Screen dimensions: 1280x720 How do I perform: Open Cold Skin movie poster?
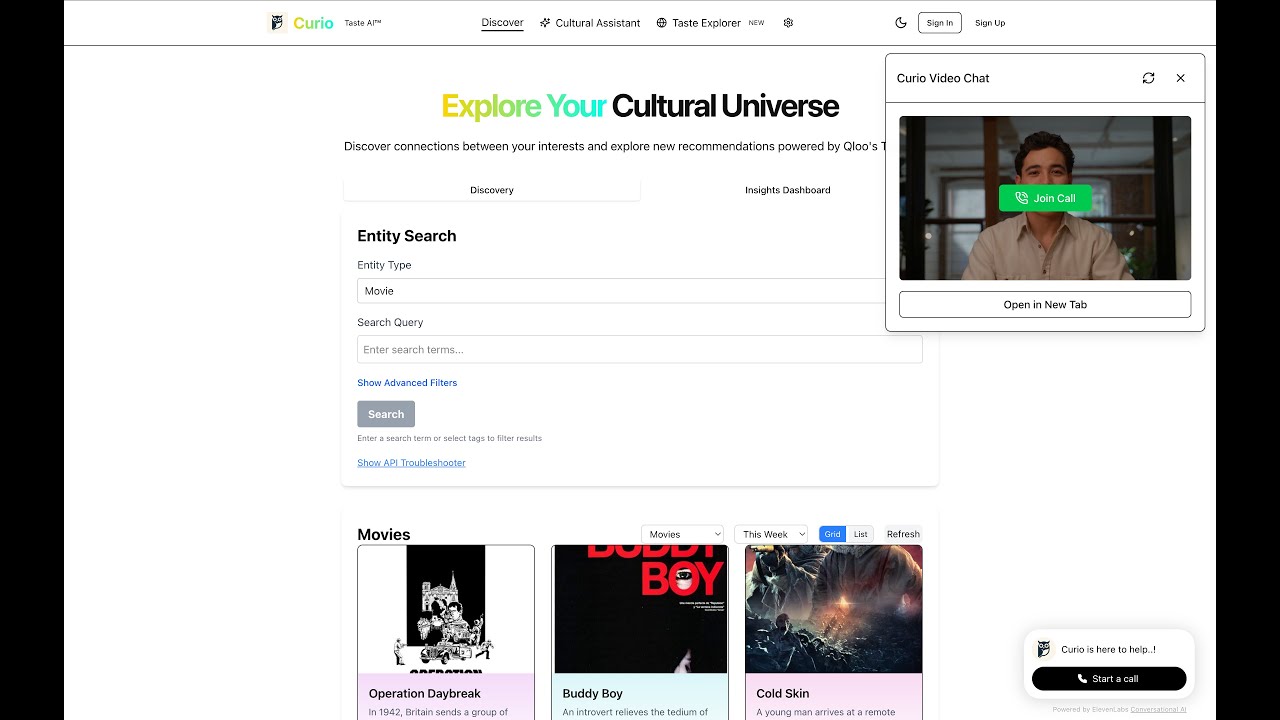[834, 609]
